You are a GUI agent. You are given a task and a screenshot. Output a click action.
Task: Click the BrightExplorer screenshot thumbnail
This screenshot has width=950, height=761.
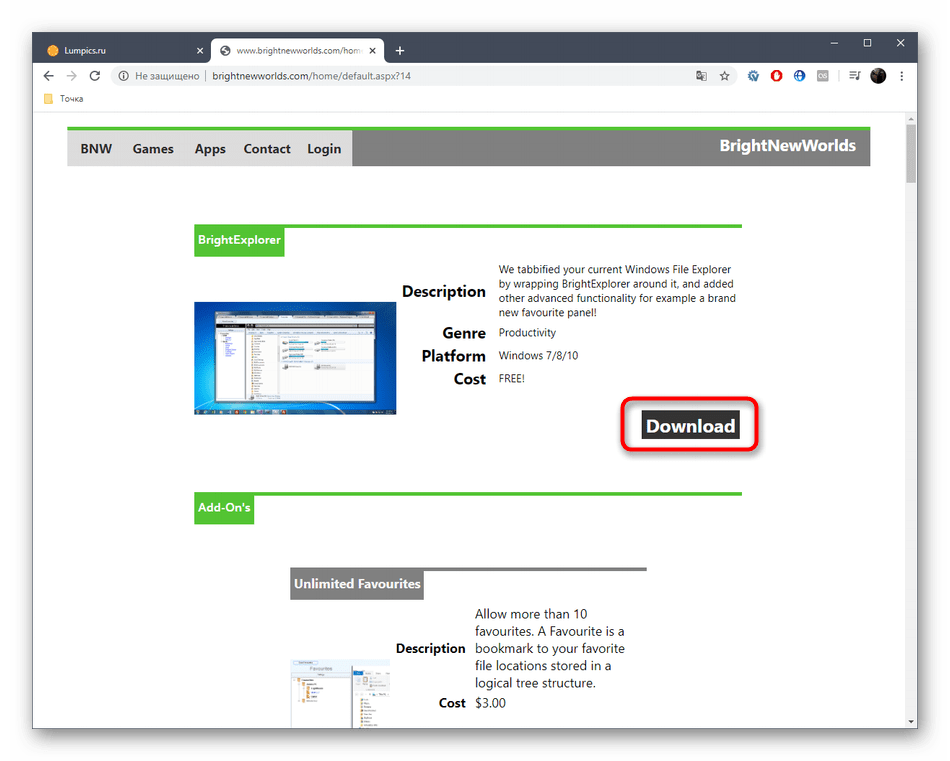295,358
